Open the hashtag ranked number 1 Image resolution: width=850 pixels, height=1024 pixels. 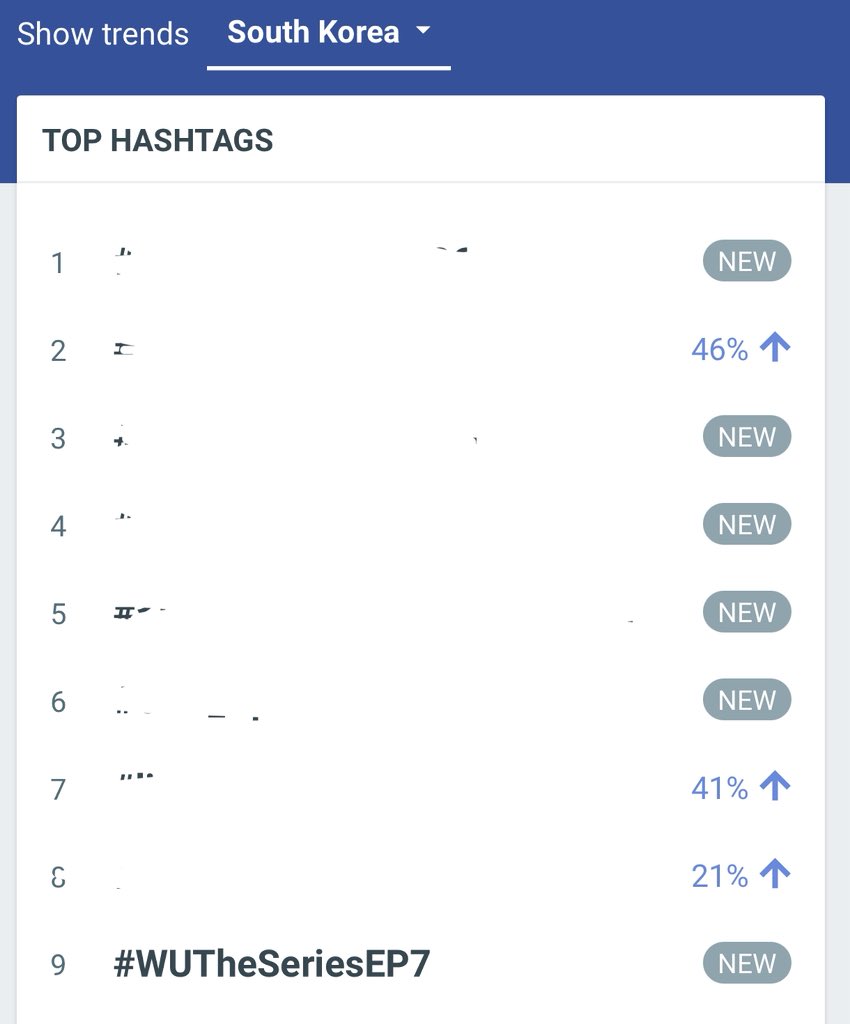pyautogui.click(x=291, y=261)
